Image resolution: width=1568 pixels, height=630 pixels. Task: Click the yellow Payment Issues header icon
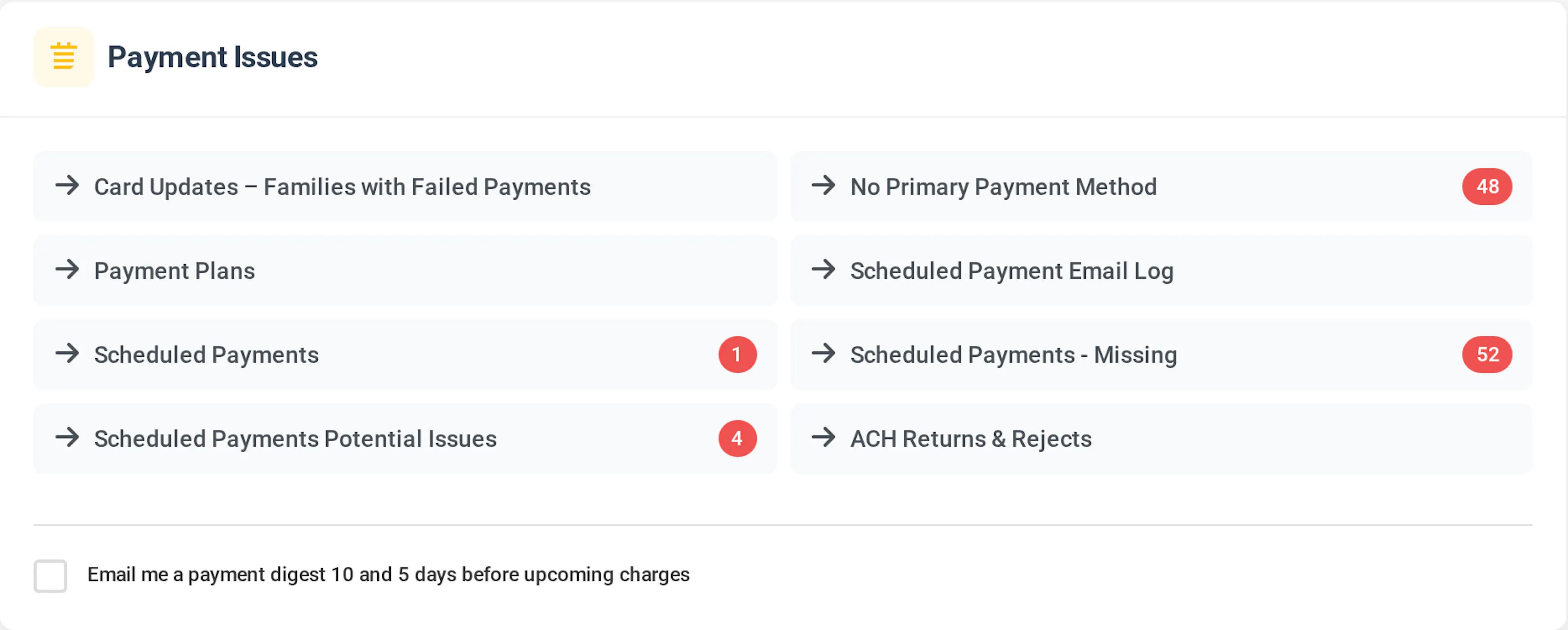point(63,57)
